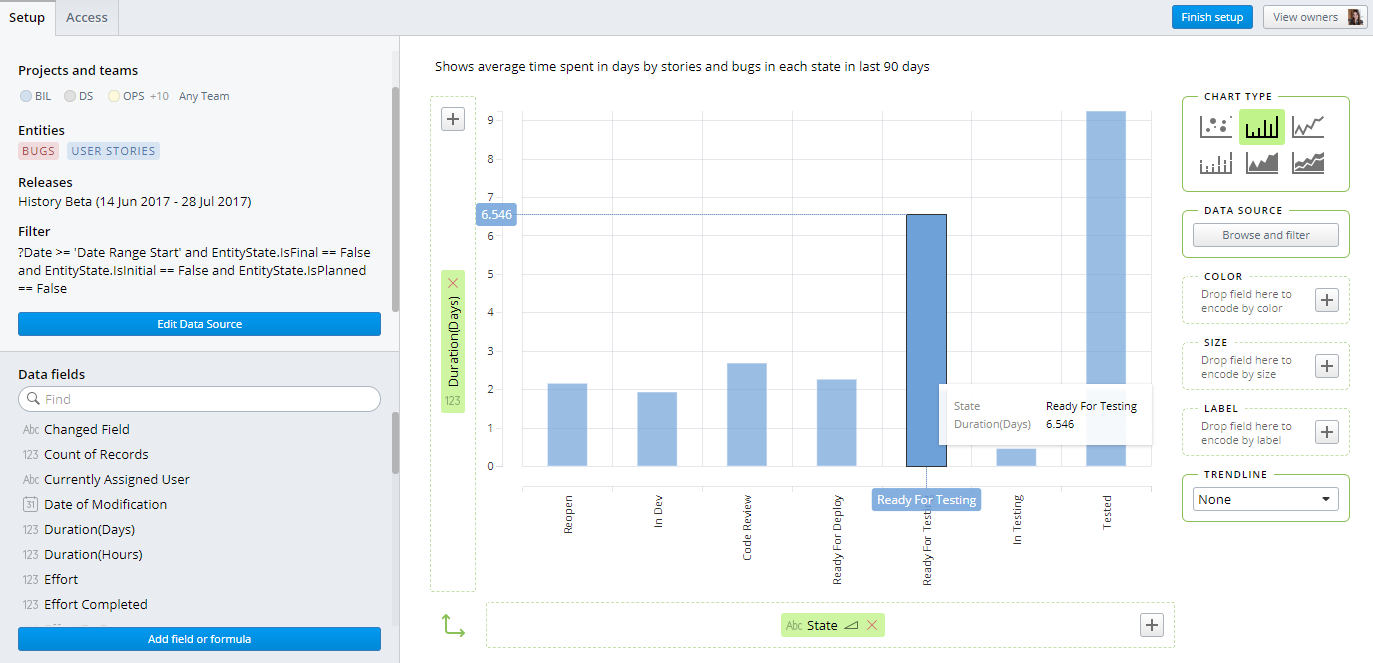Image resolution: width=1373 pixels, height=663 pixels.
Task: Click the Finish setup button
Action: [1212, 16]
